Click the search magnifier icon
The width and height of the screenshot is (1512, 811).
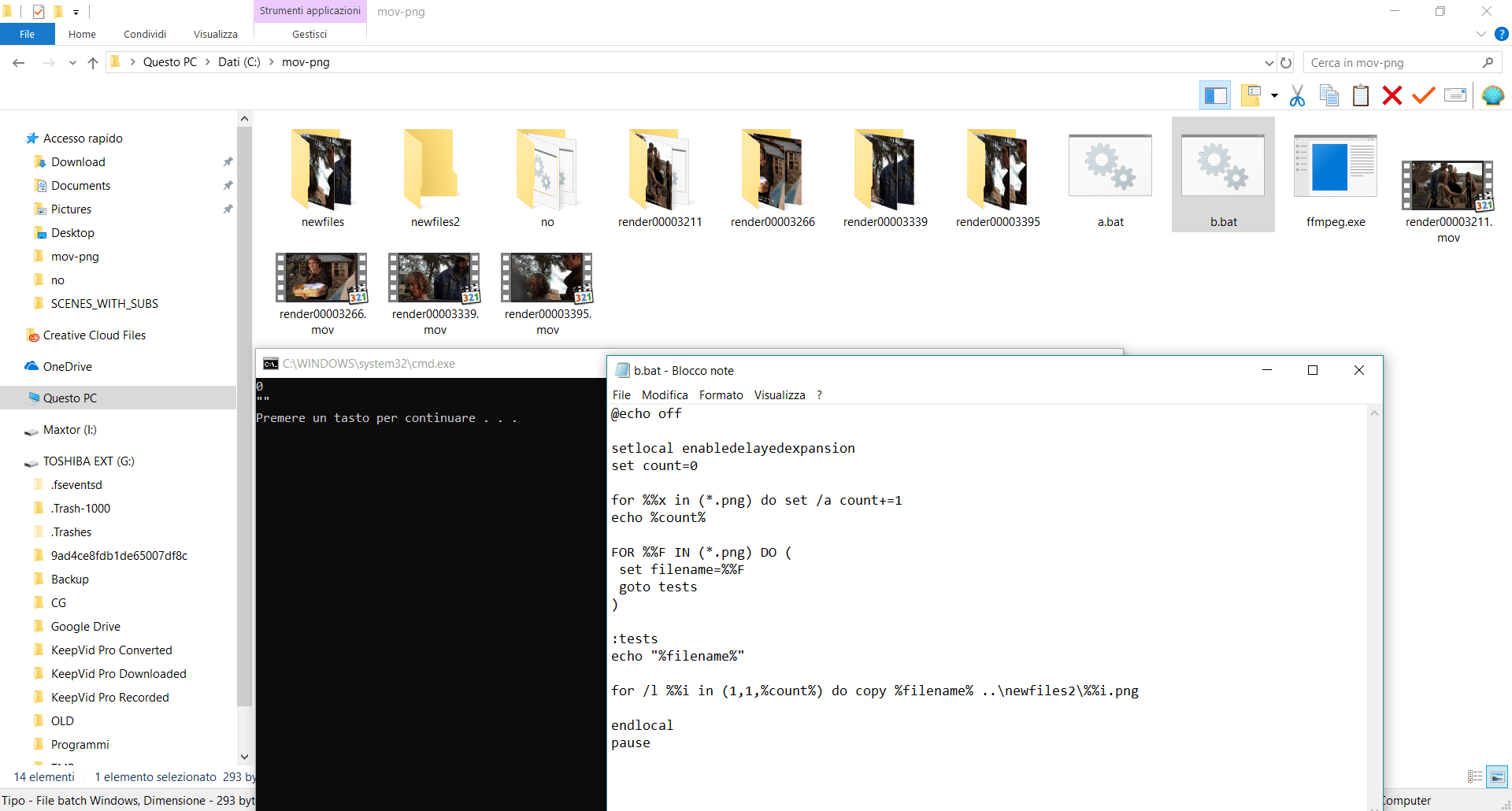click(x=1488, y=62)
